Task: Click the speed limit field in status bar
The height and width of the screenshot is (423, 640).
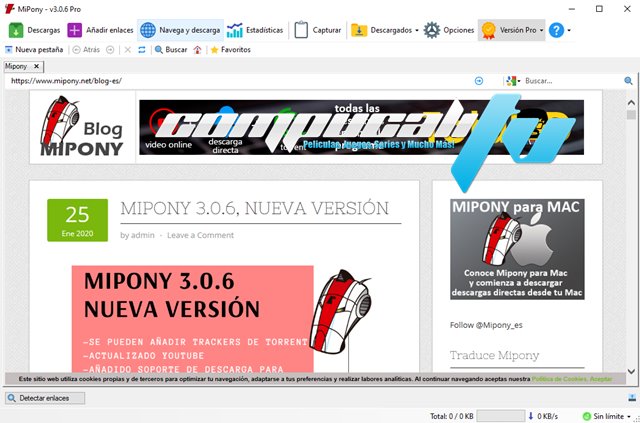Action: click(500, 416)
